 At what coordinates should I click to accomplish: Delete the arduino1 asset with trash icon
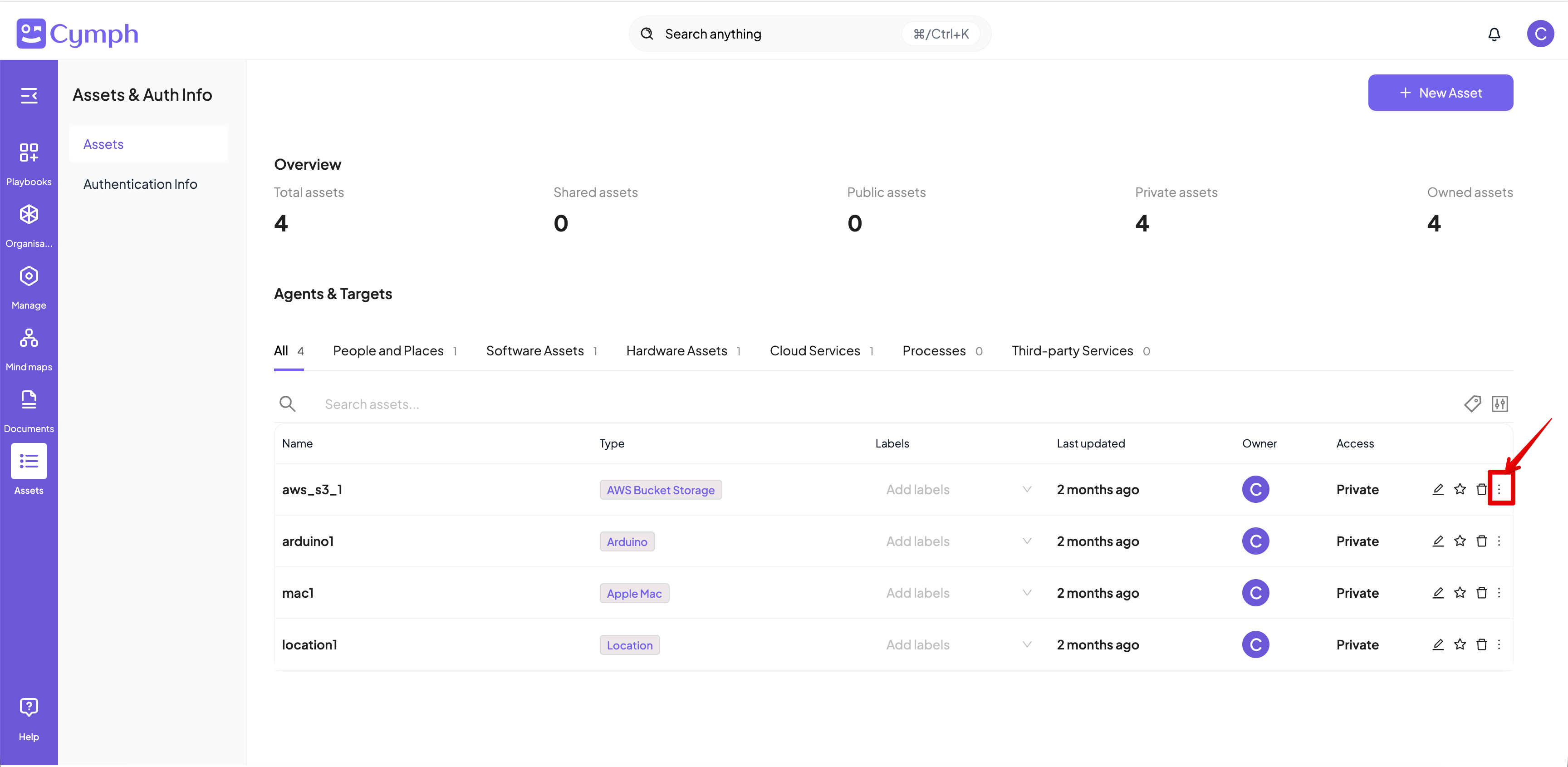(x=1481, y=541)
